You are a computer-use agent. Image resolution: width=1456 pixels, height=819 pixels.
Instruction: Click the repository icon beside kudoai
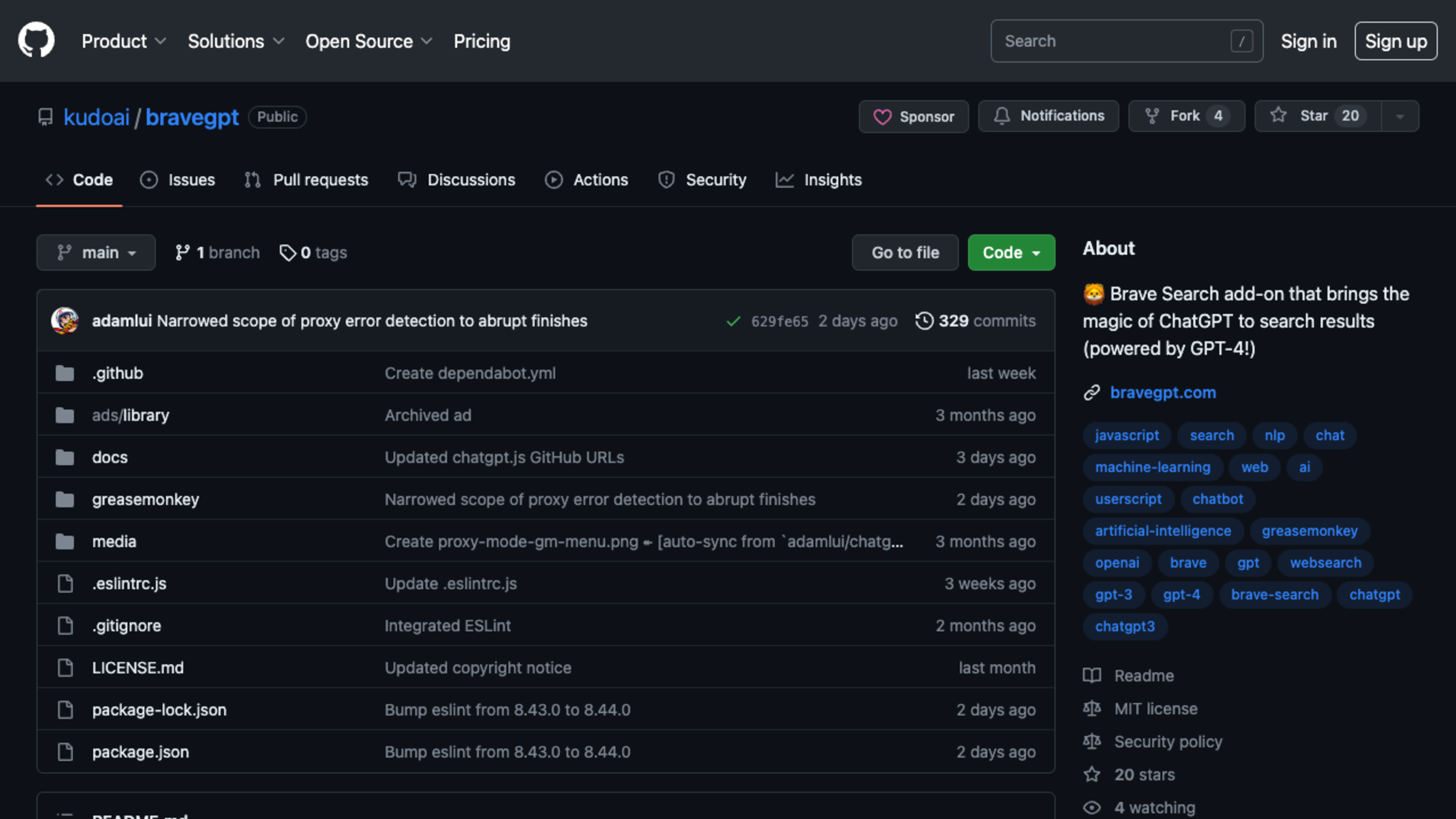[x=45, y=117]
